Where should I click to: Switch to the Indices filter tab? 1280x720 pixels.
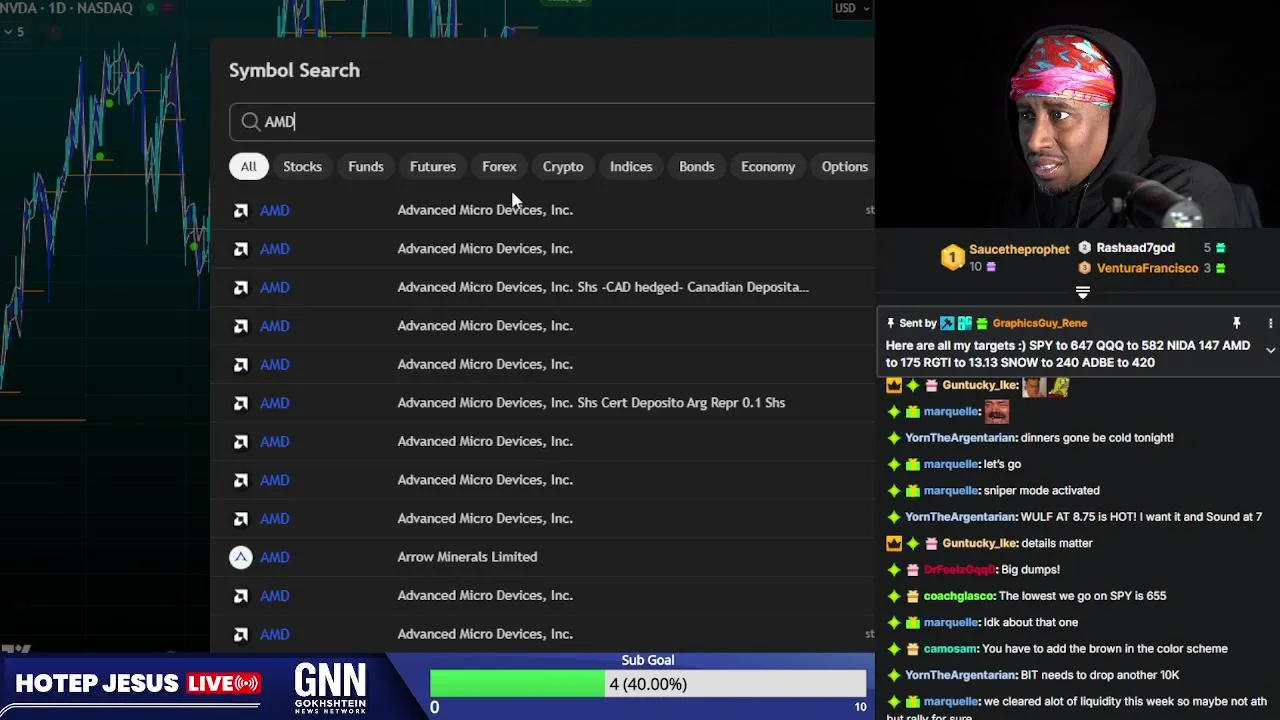(x=631, y=167)
